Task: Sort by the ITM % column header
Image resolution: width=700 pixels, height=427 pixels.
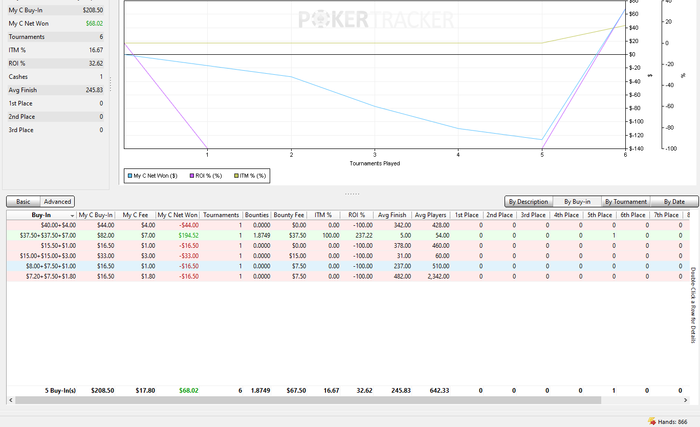Action: coord(323,215)
